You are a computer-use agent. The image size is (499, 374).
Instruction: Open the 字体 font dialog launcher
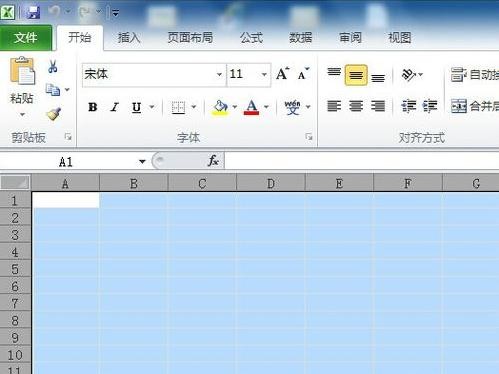click(309, 137)
